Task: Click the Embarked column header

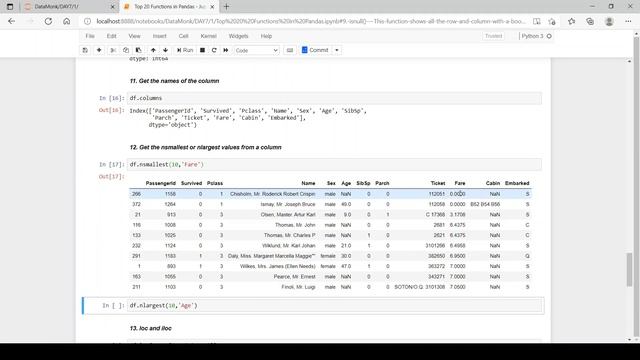Action: [517, 183]
